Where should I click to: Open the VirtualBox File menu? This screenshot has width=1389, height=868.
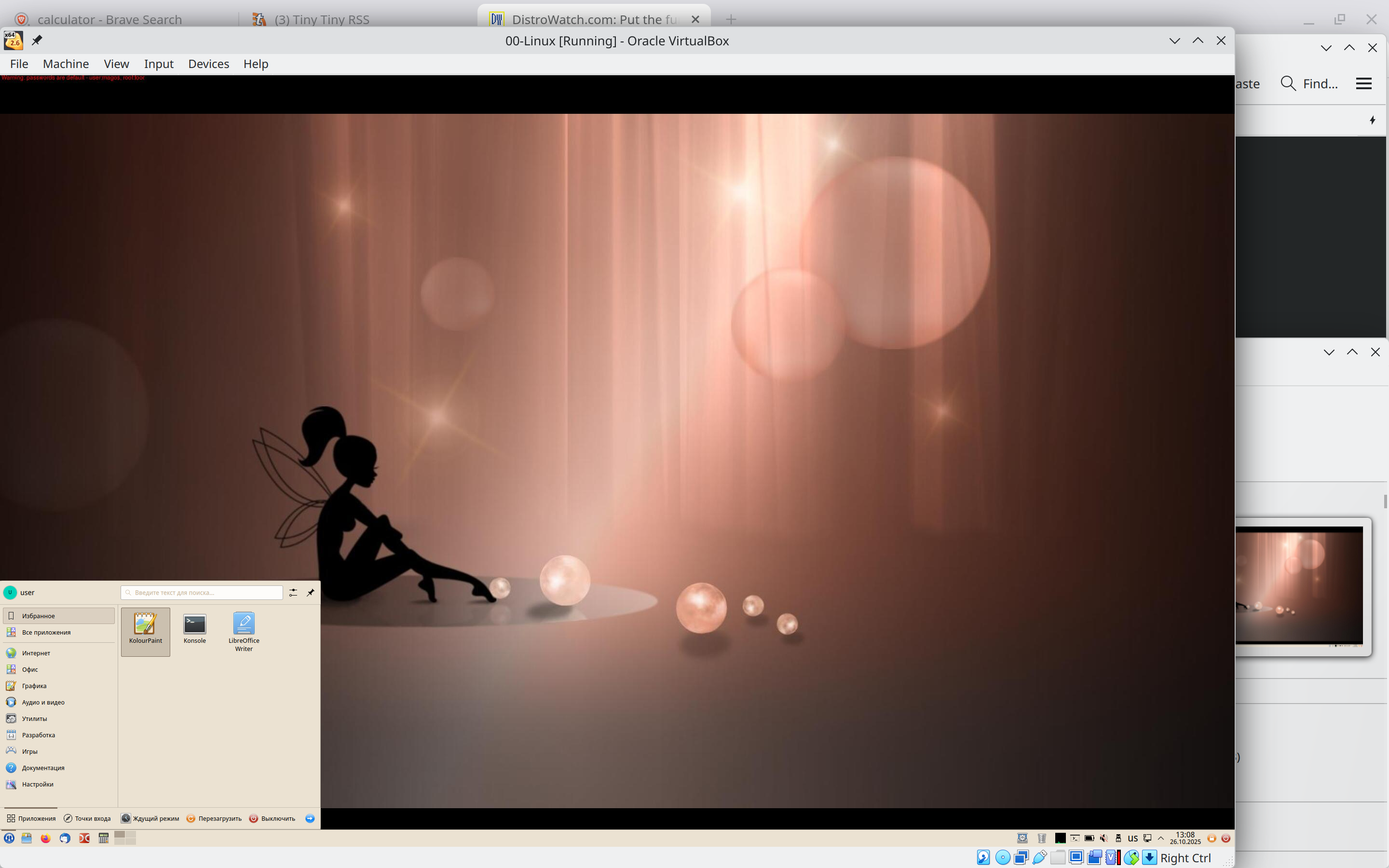19,64
